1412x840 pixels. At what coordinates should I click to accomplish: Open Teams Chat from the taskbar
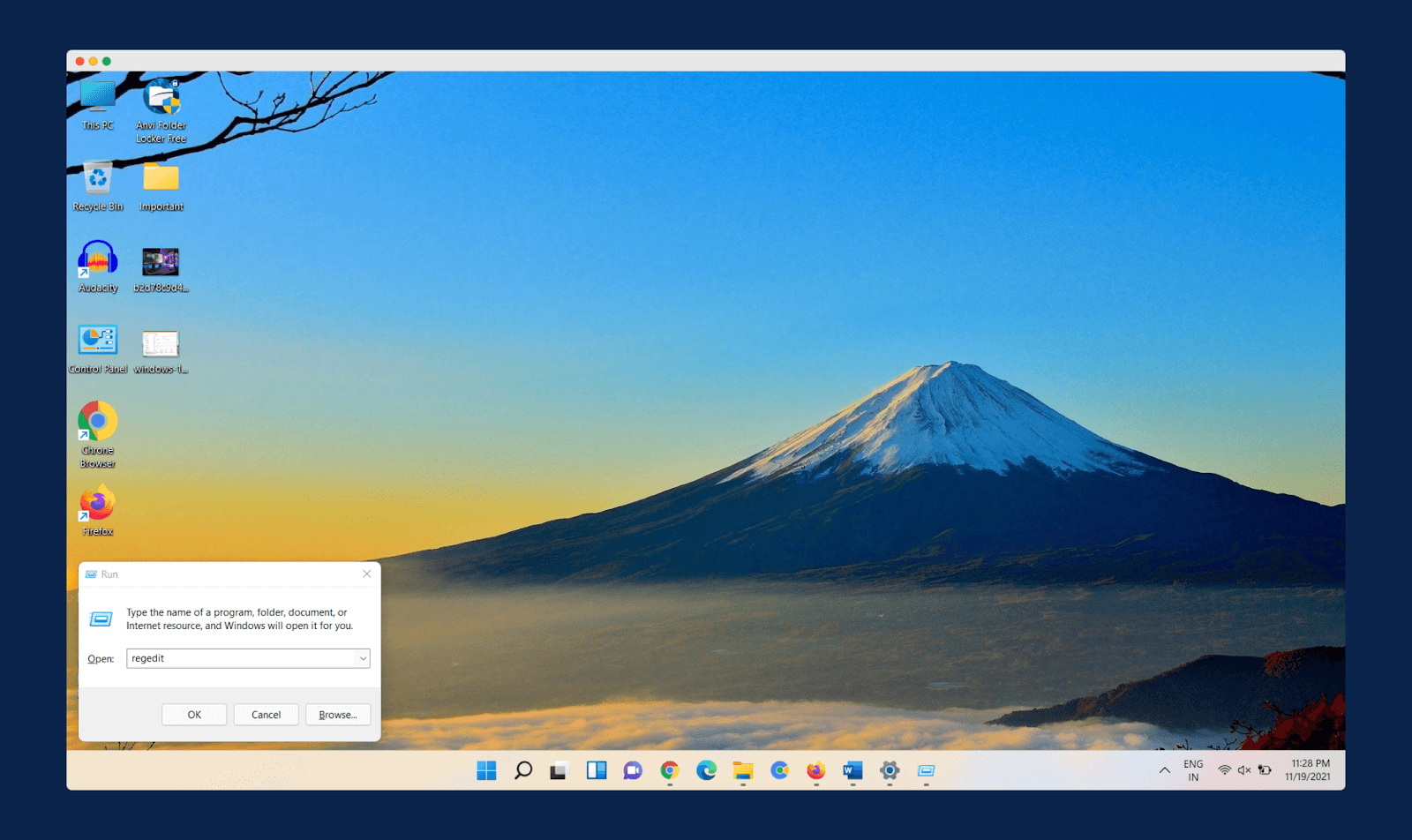coord(632,770)
